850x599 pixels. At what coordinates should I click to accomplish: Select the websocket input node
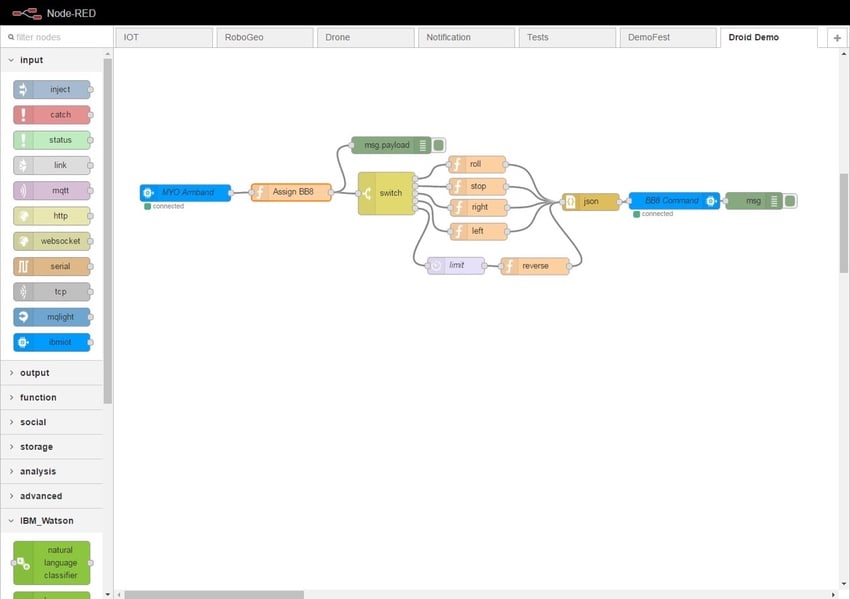51,241
